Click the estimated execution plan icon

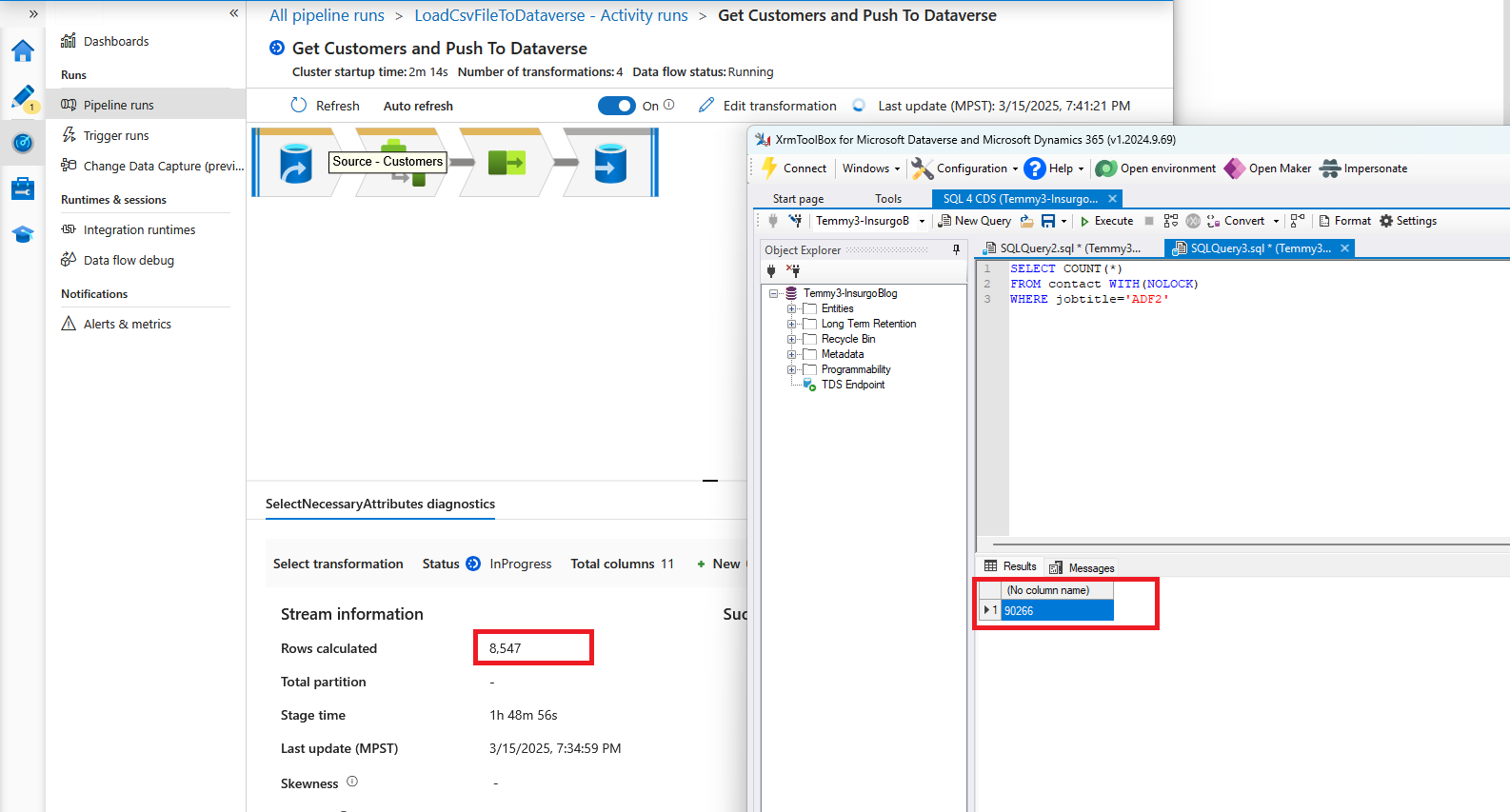pos(1171,221)
